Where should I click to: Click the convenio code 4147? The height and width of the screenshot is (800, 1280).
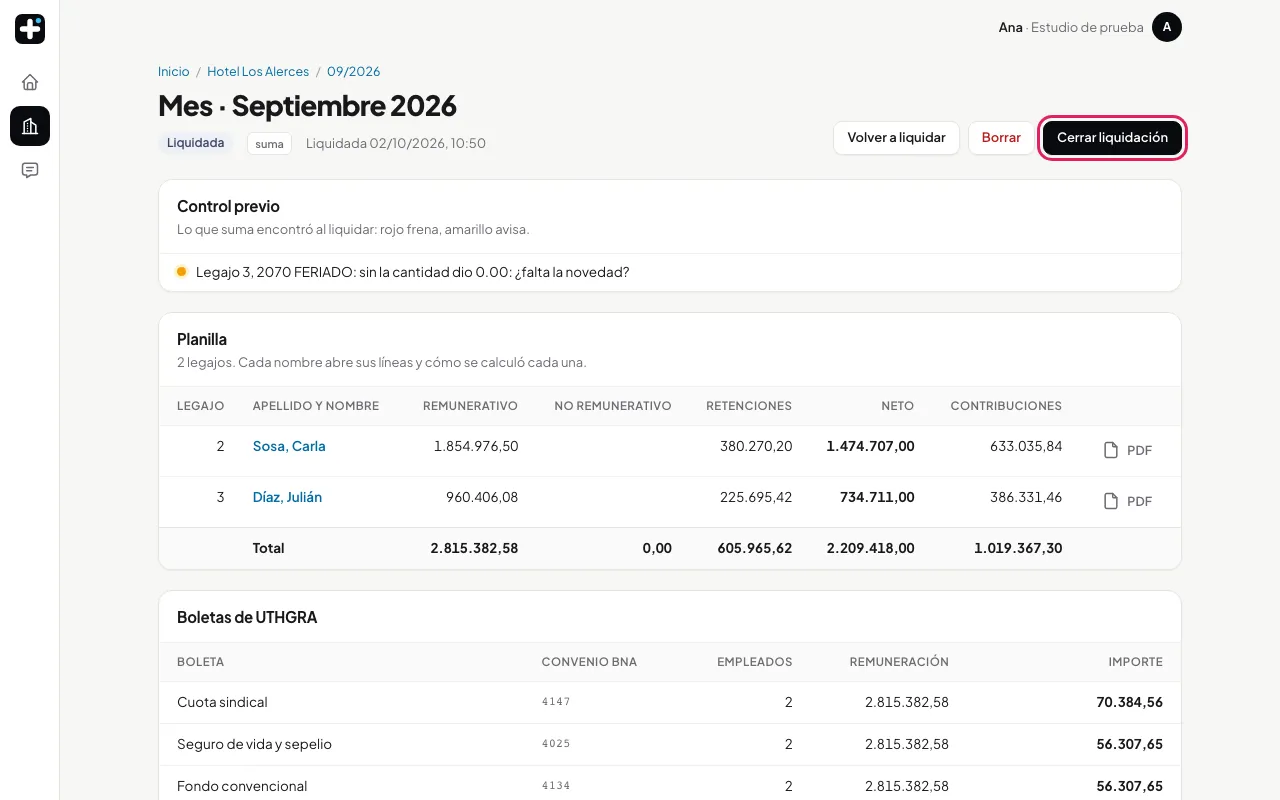click(x=556, y=702)
